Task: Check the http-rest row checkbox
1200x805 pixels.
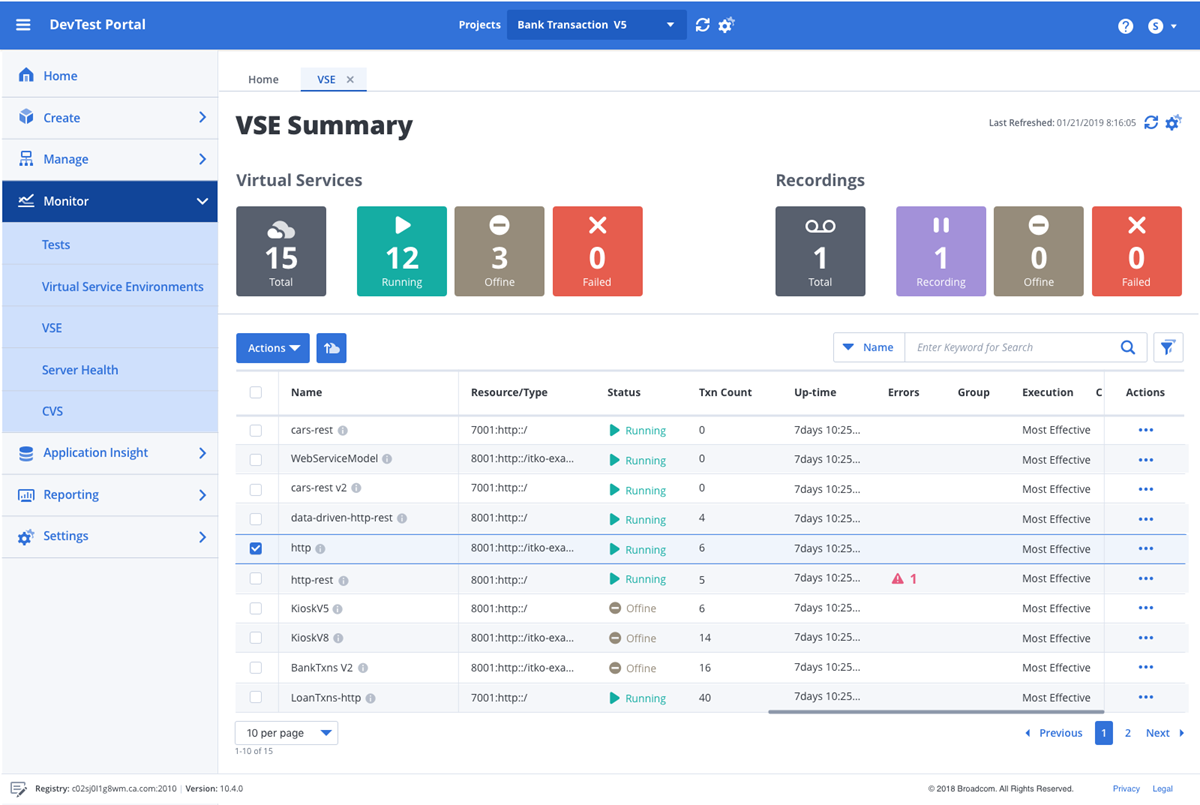Action: [256, 579]
